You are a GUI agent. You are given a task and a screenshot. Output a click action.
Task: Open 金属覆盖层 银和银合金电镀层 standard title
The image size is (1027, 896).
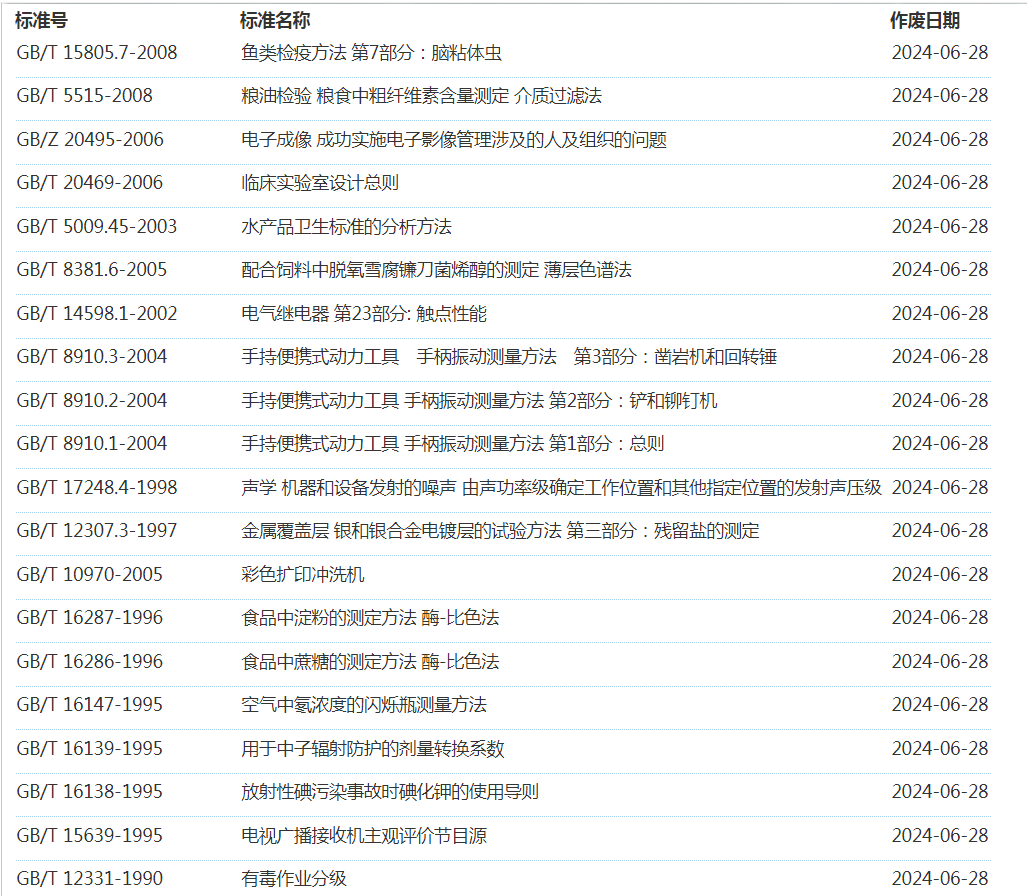pyautogui.click(x=500, y=531)
